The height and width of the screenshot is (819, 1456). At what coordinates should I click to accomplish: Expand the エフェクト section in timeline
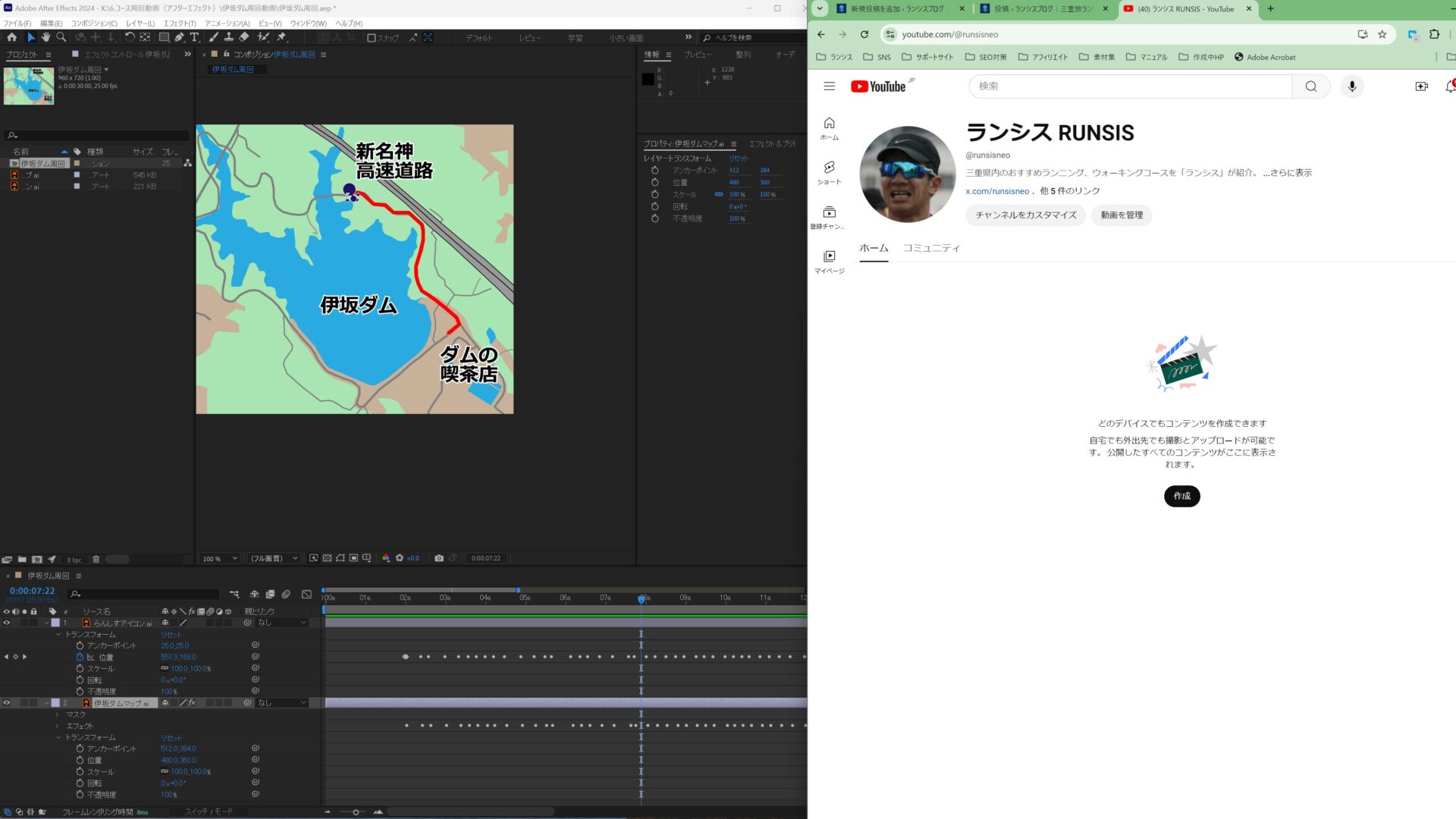(57, 725)
